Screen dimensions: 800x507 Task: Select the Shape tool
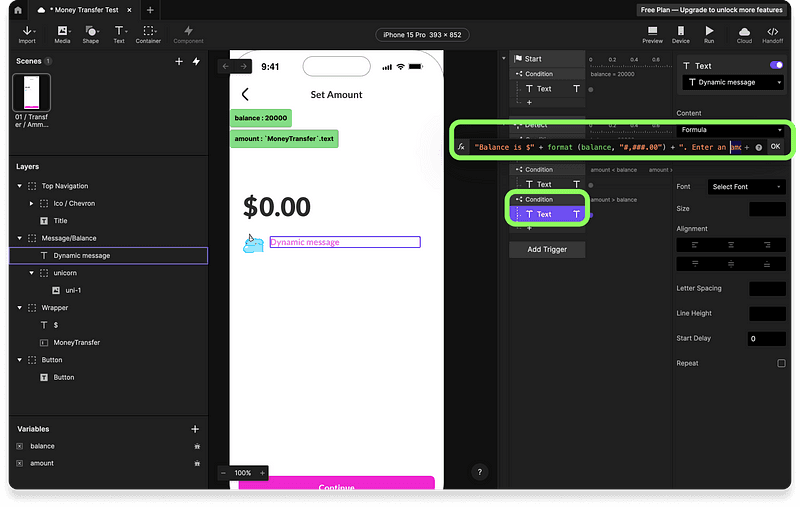91,35
